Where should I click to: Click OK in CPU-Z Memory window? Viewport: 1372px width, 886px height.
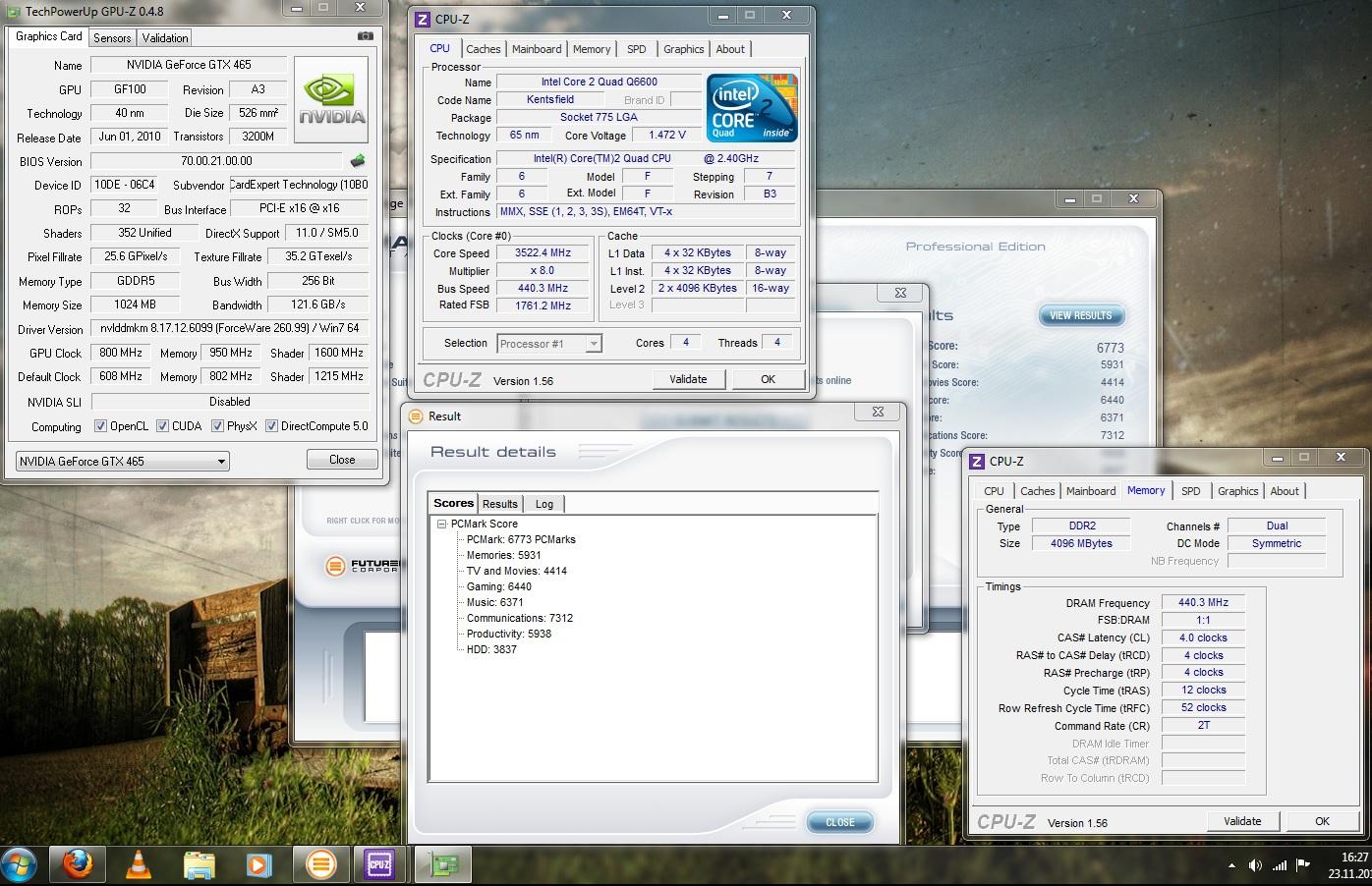tap(1322, 821)
